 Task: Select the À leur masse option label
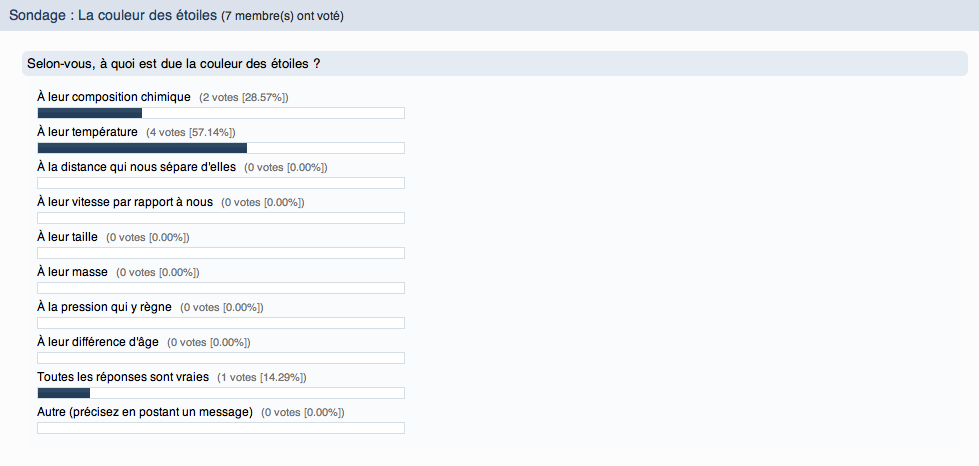point(72,272)
